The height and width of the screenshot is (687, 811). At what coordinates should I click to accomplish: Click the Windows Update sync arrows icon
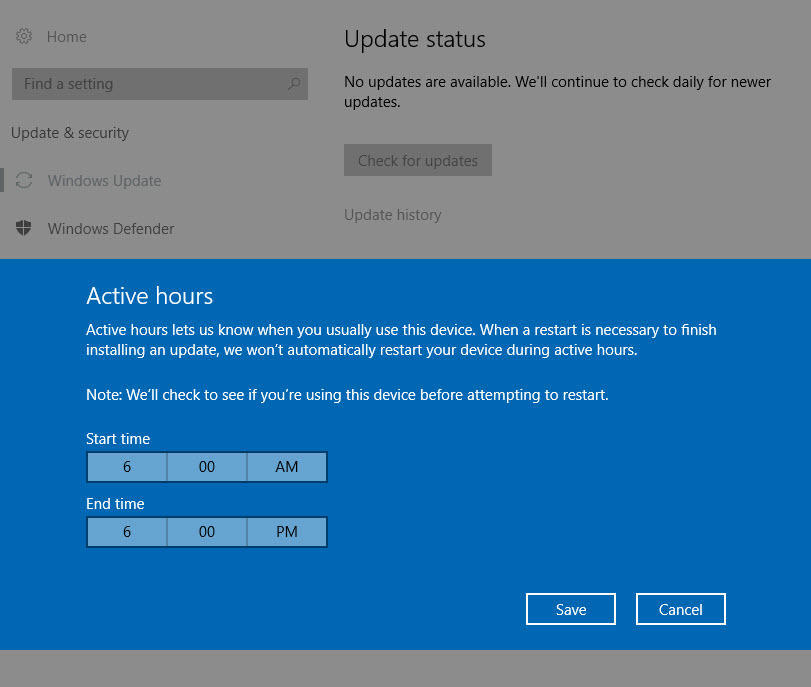[24, 181]
